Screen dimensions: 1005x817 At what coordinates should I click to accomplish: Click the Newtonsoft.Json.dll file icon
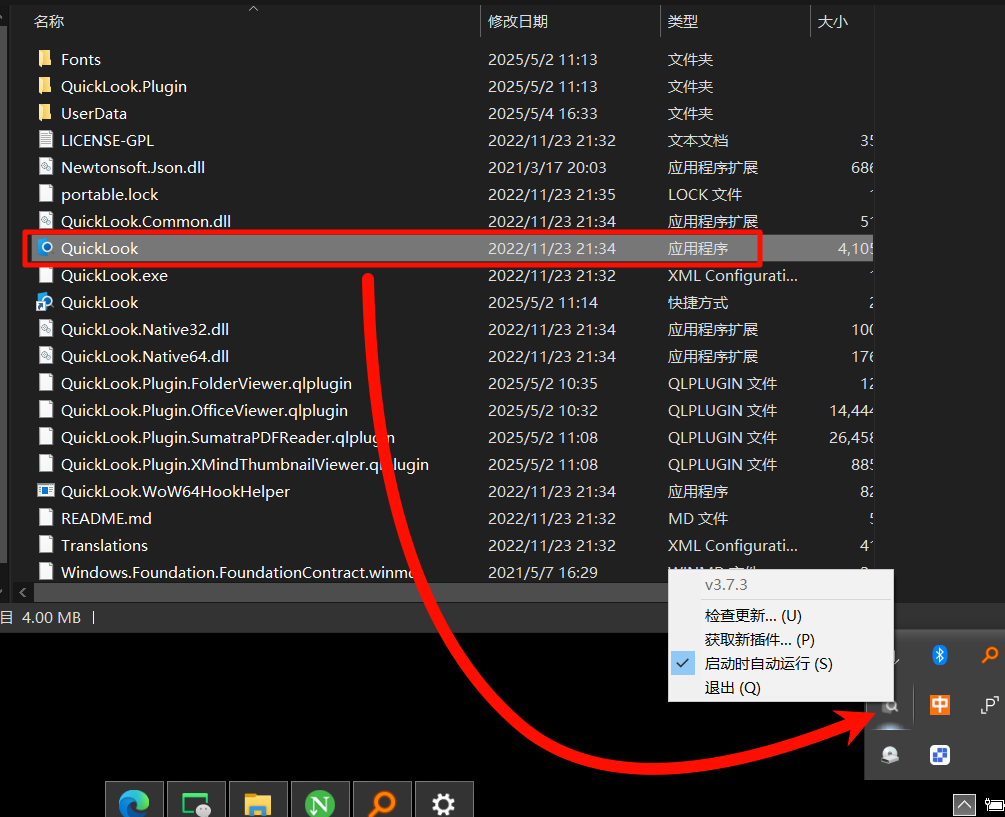(x=46, y=167)
